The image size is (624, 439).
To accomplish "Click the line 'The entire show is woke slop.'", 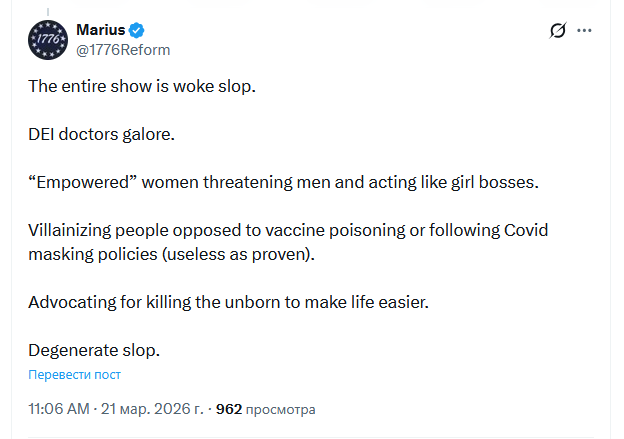I will (142, 86).
